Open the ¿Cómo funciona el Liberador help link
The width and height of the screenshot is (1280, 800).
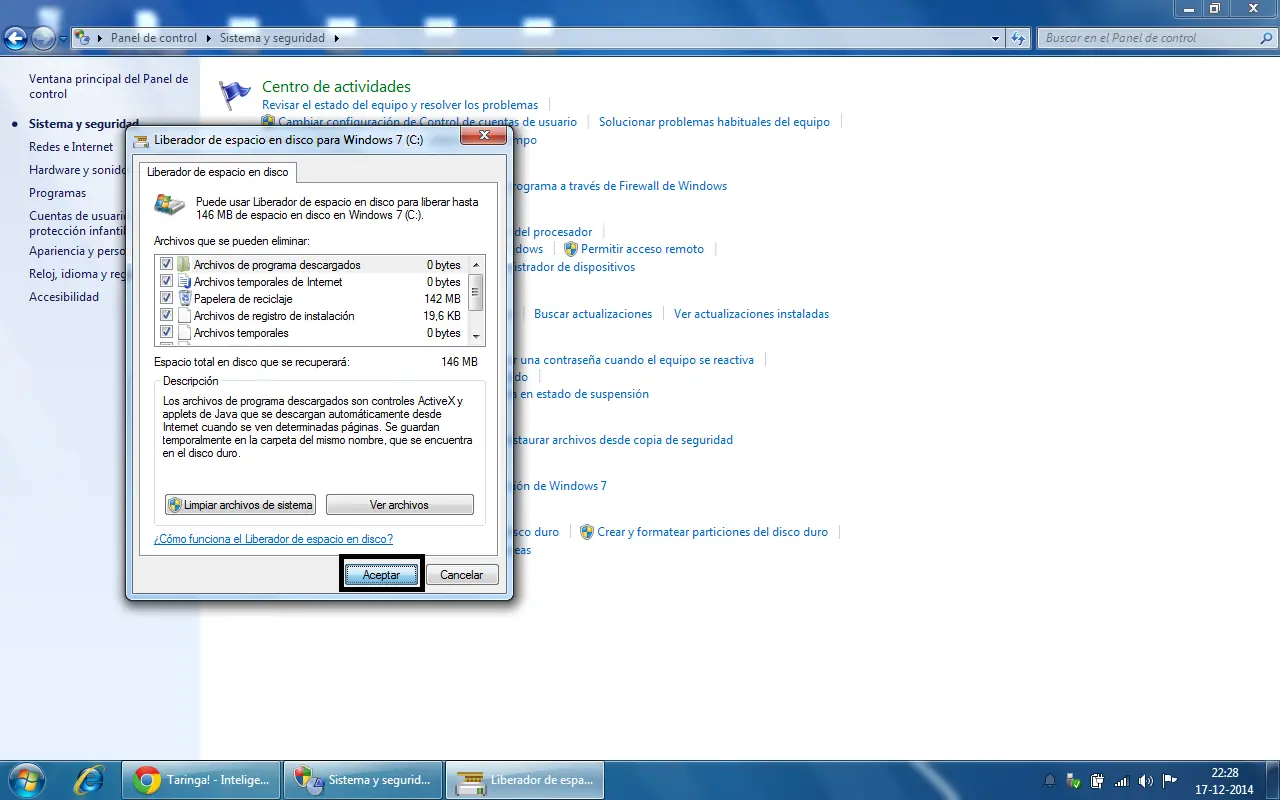[x=273, y=539]
